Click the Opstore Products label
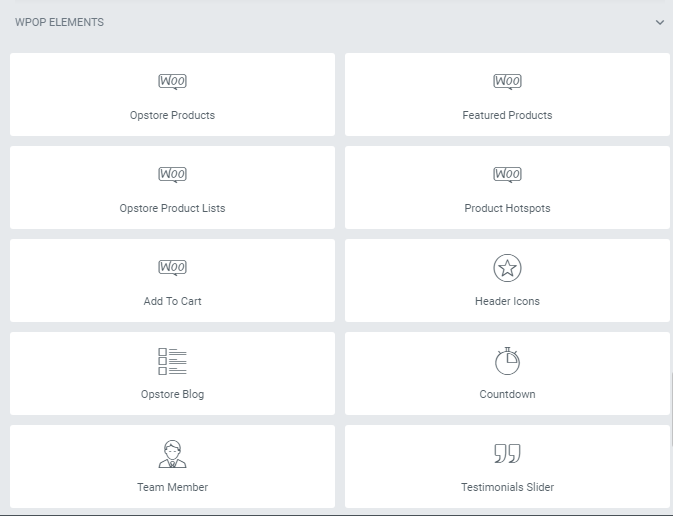This screenshot has width=673, height=516. click(172, 115)
